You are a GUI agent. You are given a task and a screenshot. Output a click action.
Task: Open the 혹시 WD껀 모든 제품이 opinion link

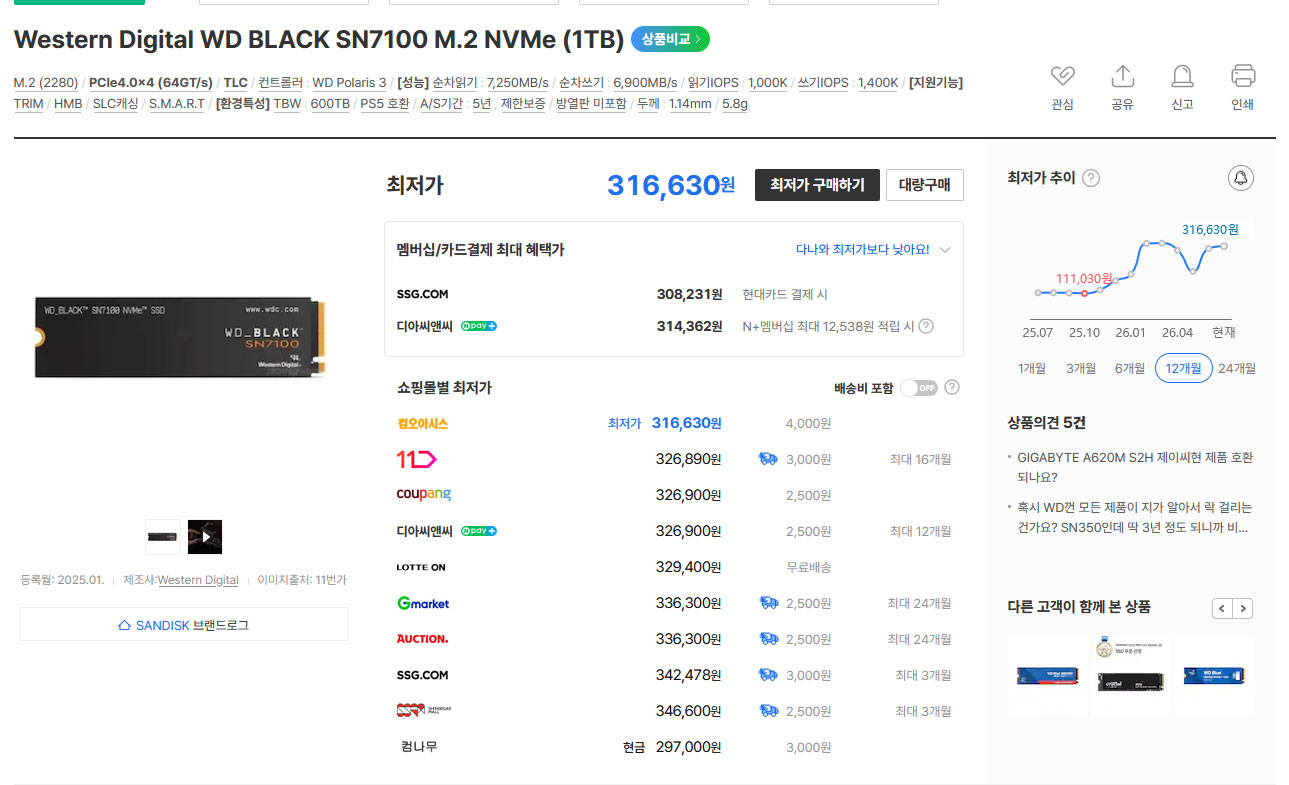click(1135, 517)
